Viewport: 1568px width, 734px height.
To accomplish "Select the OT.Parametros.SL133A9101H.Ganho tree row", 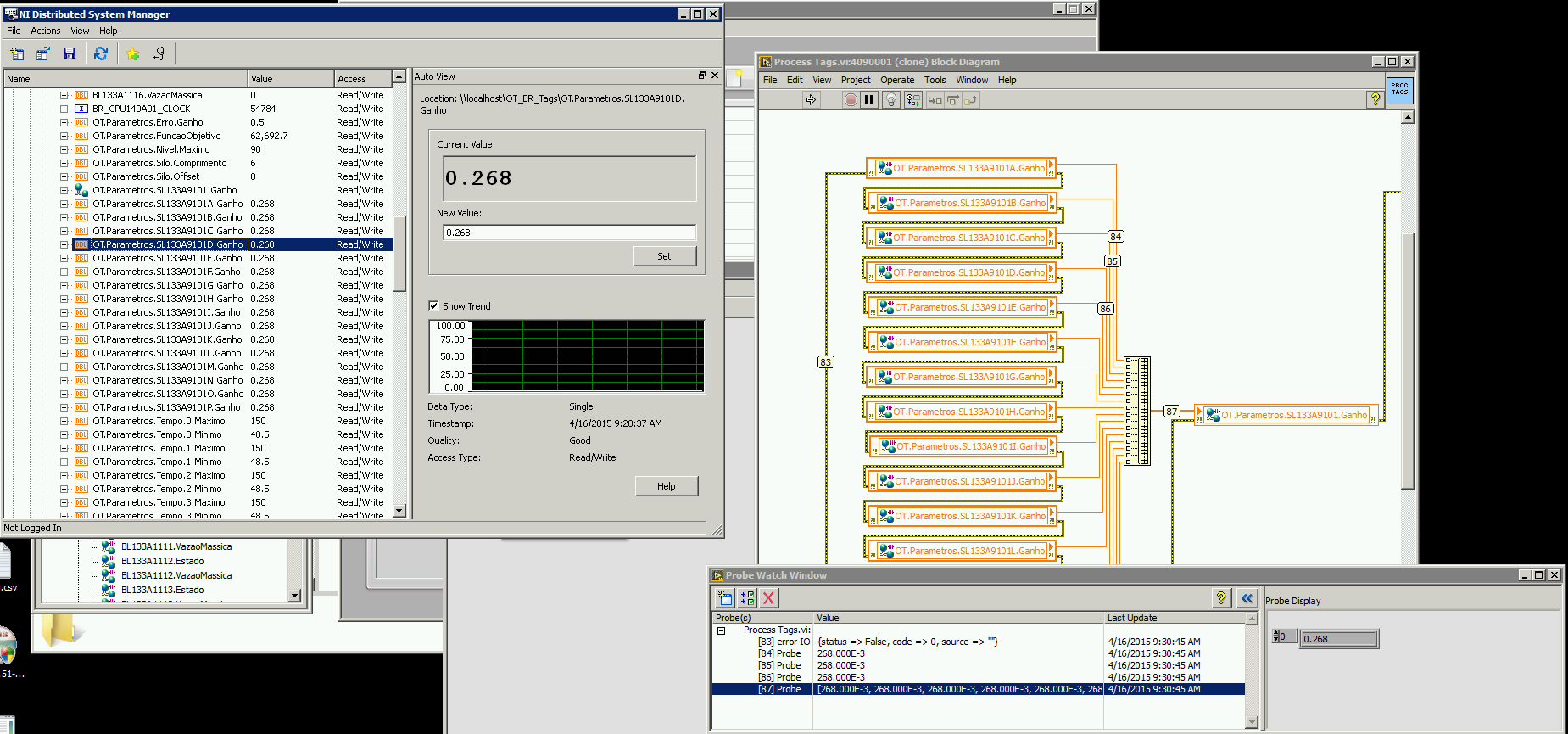I will point(197,299).
